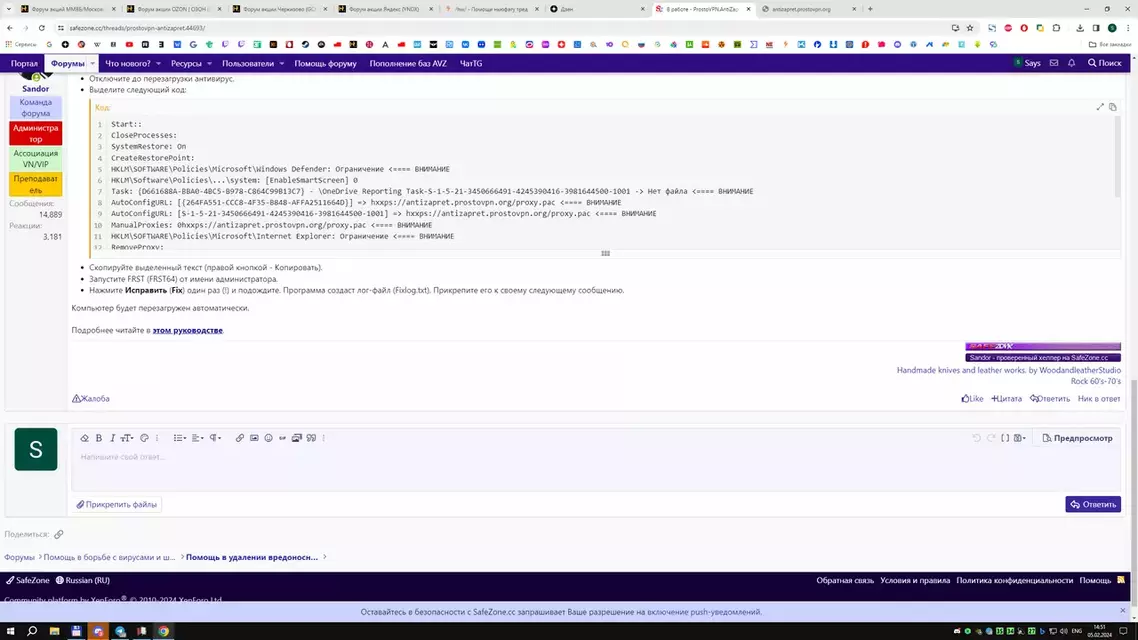Submit the reply with the Ответить button
Screen dimensions: 1138x640
click(1092, 504)
